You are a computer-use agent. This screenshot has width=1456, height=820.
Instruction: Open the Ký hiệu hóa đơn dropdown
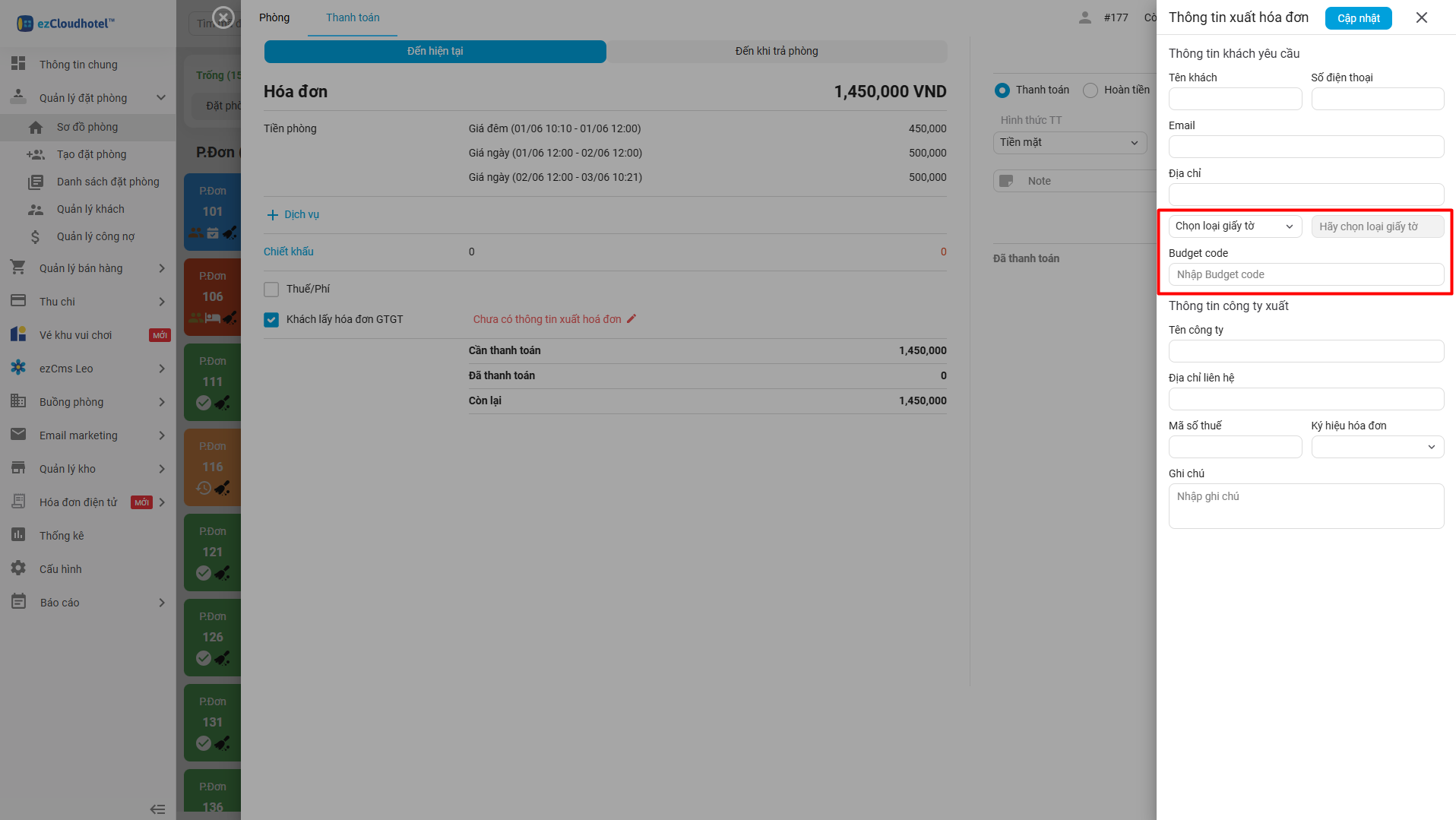pyautogui.click(x=1377, y=447)
